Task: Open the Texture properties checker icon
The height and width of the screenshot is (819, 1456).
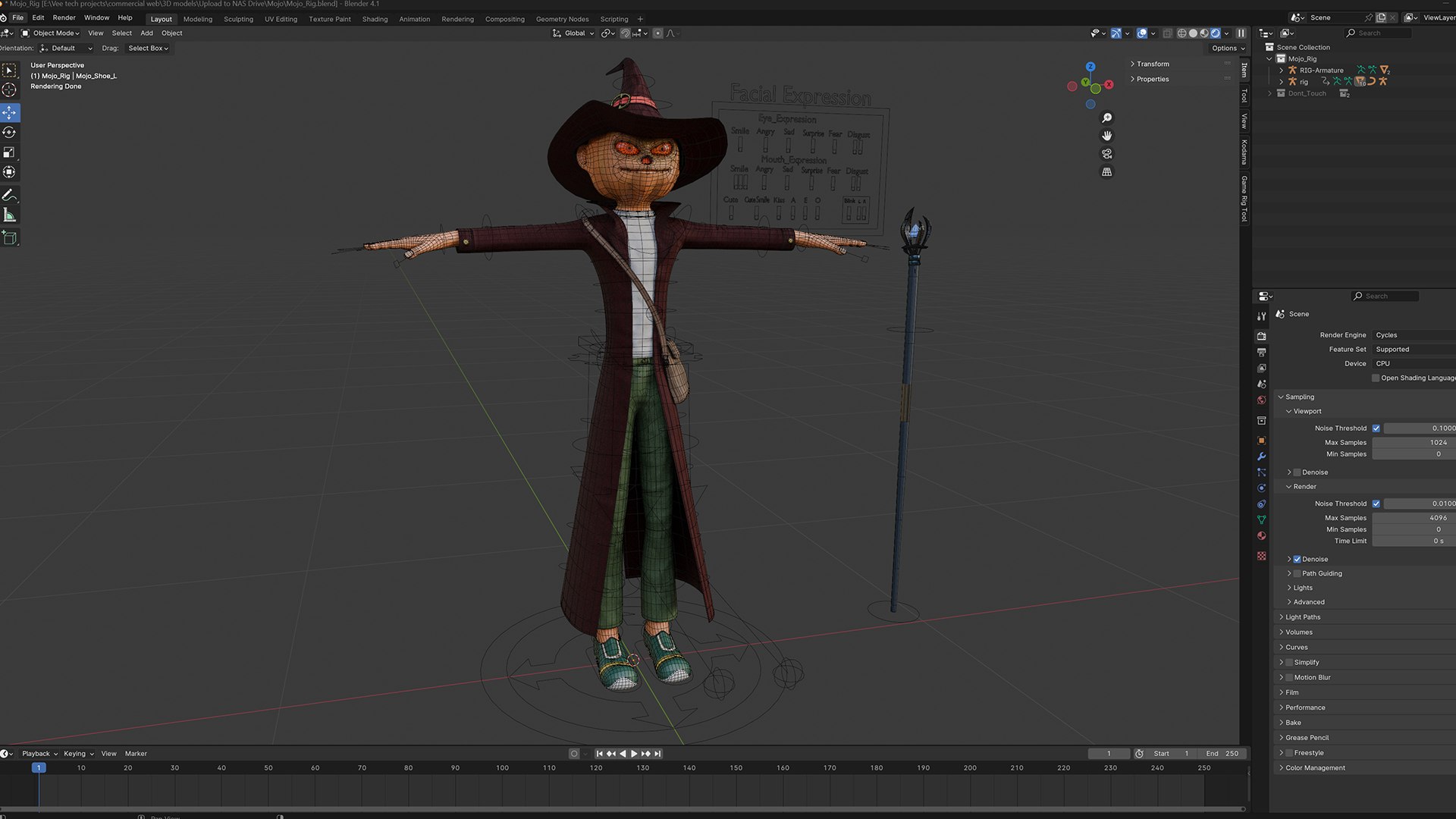Action: click(1261, 557)
